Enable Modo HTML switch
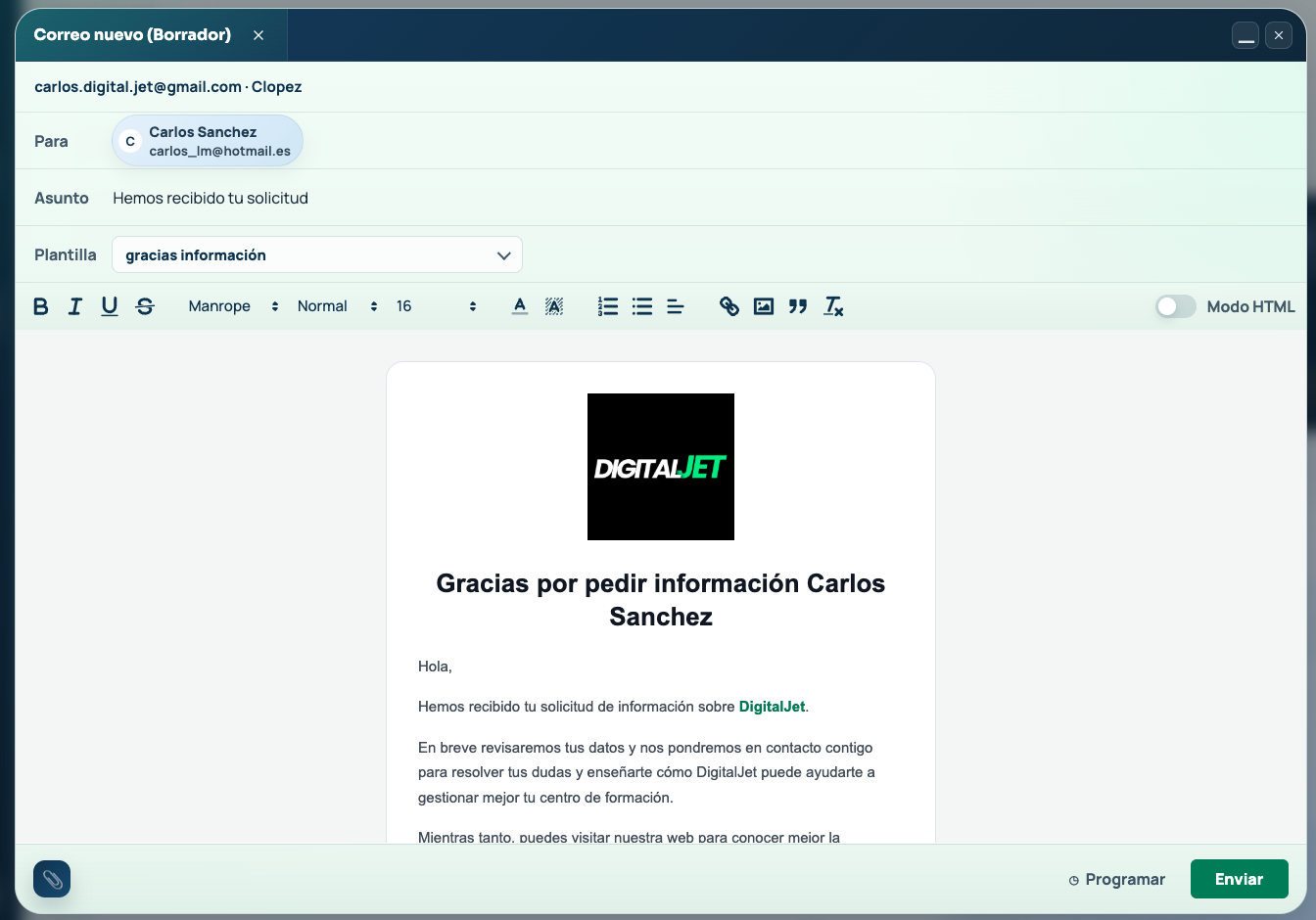 1175,306
